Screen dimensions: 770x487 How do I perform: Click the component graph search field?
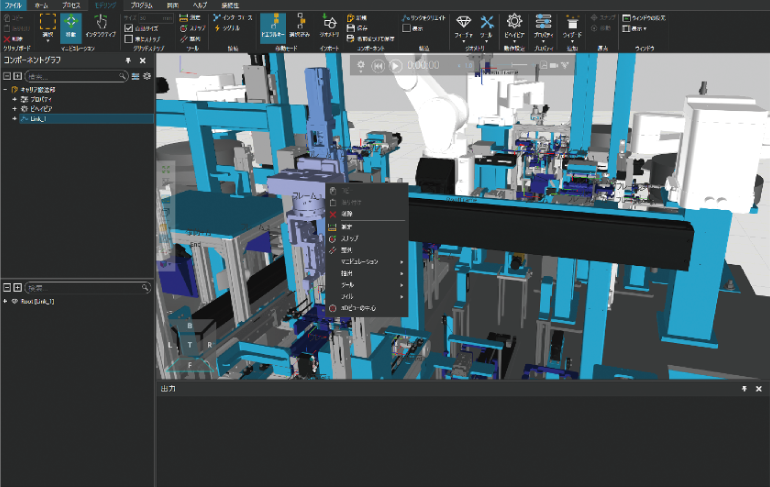tap(75, 75)
